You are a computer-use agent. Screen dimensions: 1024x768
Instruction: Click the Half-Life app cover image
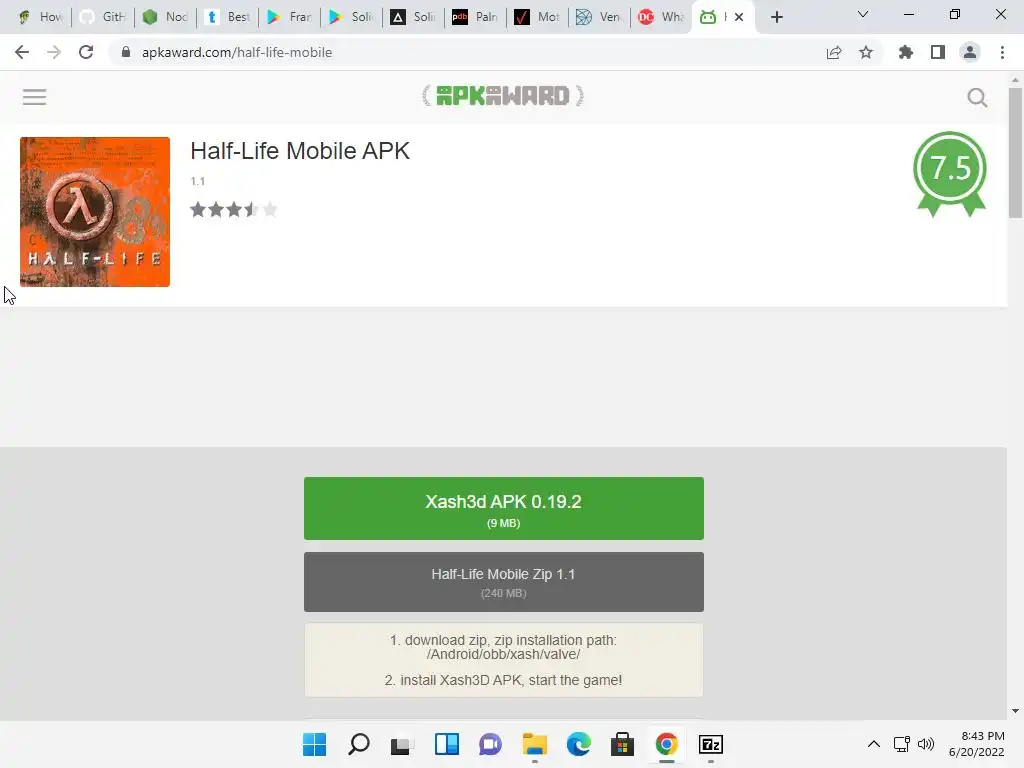(x=95, y=212)
